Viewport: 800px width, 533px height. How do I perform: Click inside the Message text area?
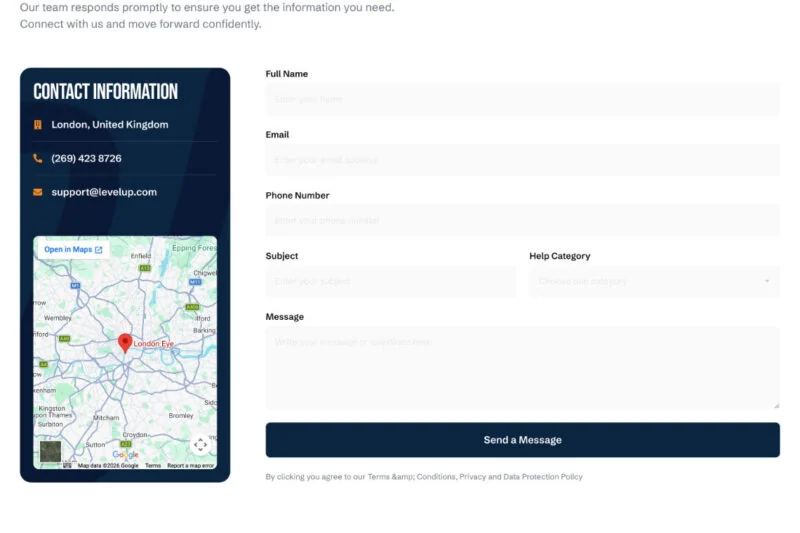(522, 368)
